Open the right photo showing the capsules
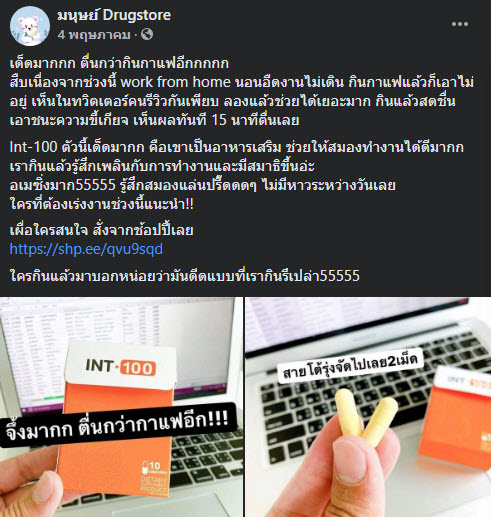491x517 pixels. pos(368,407)
